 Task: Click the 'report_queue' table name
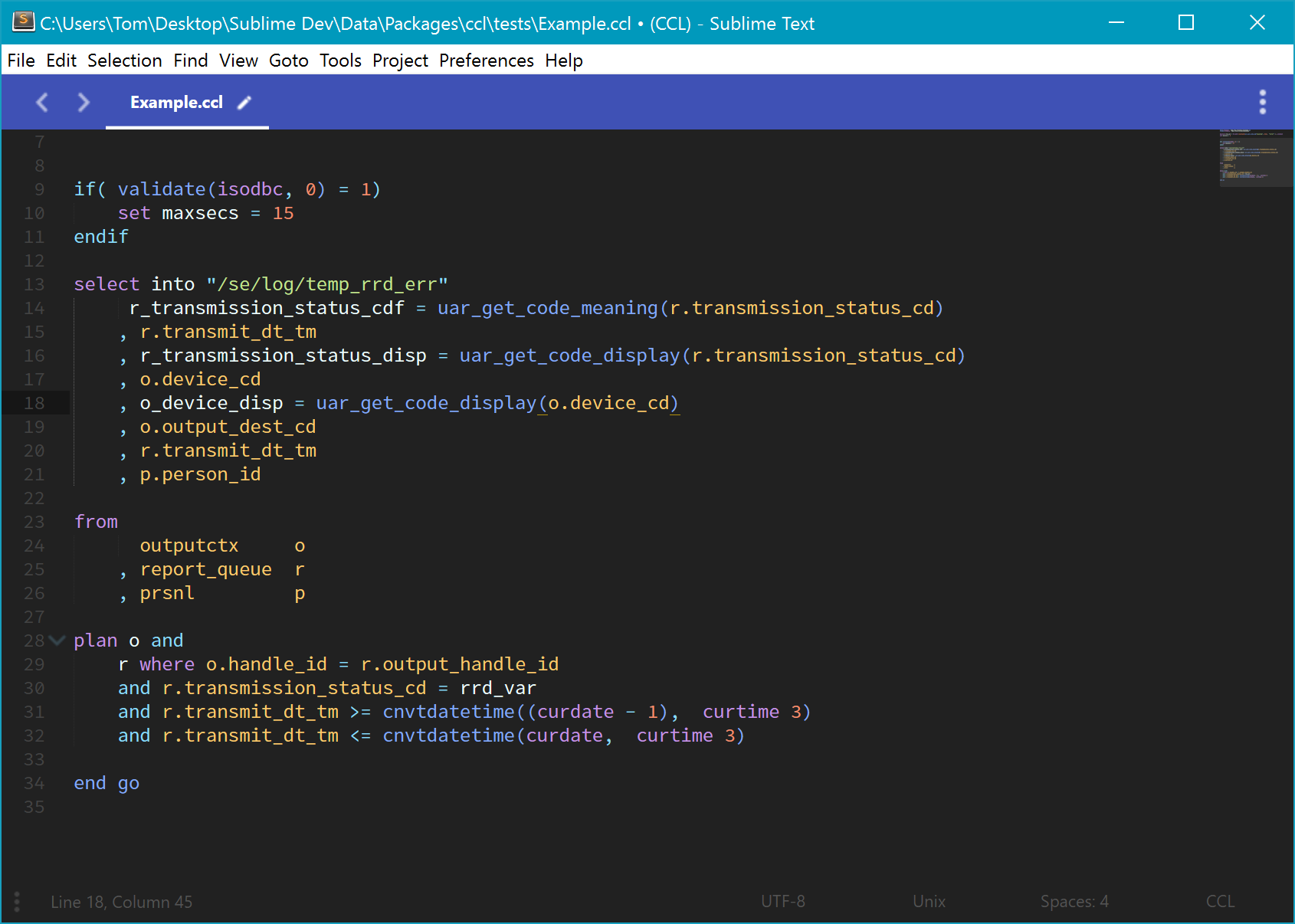point(205,569)
